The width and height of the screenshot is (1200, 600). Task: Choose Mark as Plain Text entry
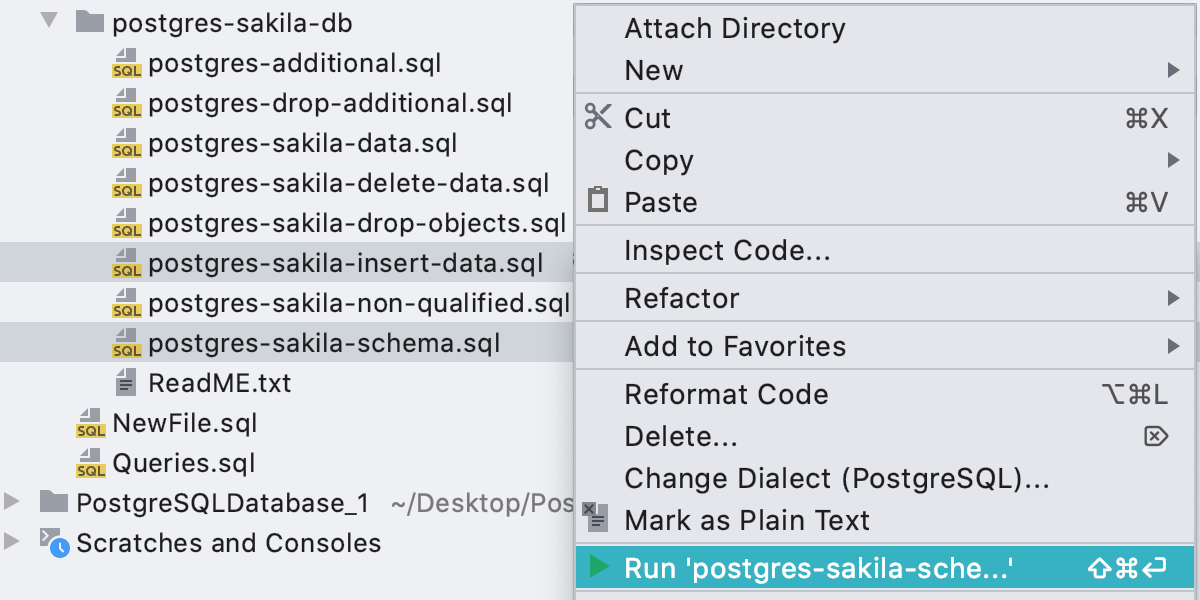pyautogui.click(x=886, y=520)
